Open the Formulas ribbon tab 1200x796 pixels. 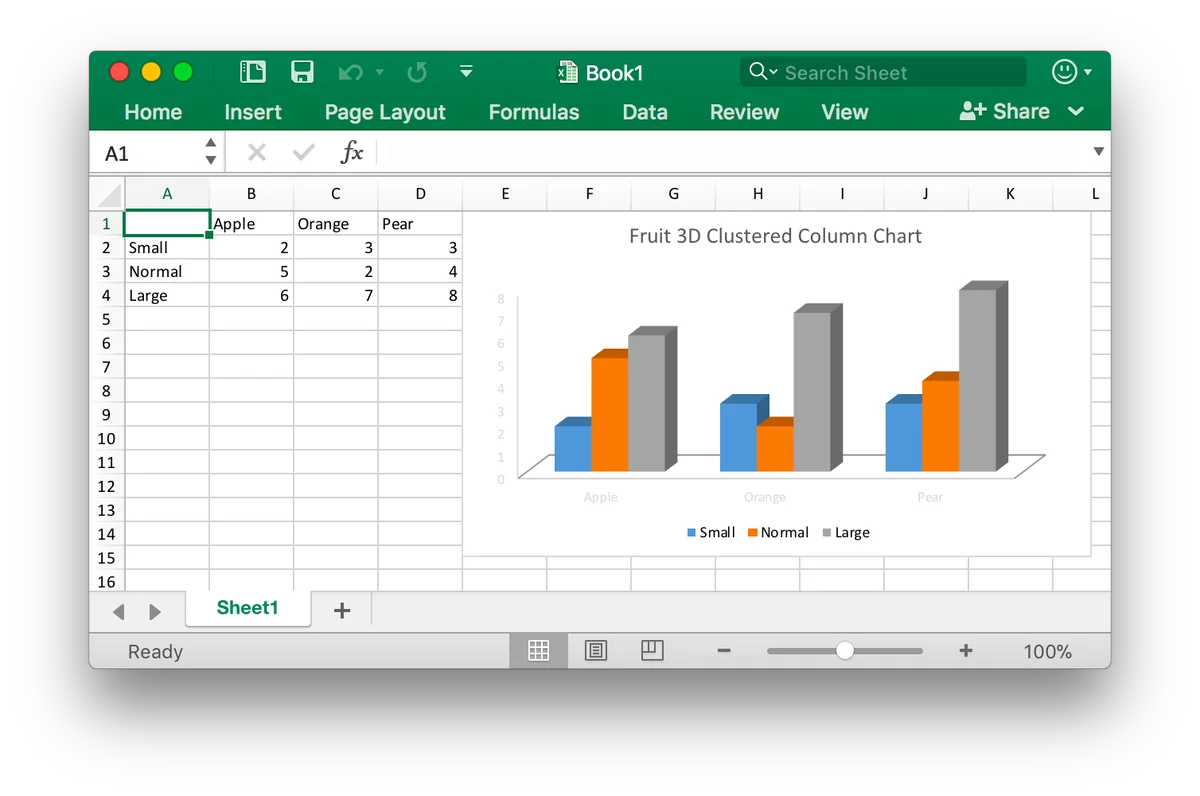[x=534, y=112]
